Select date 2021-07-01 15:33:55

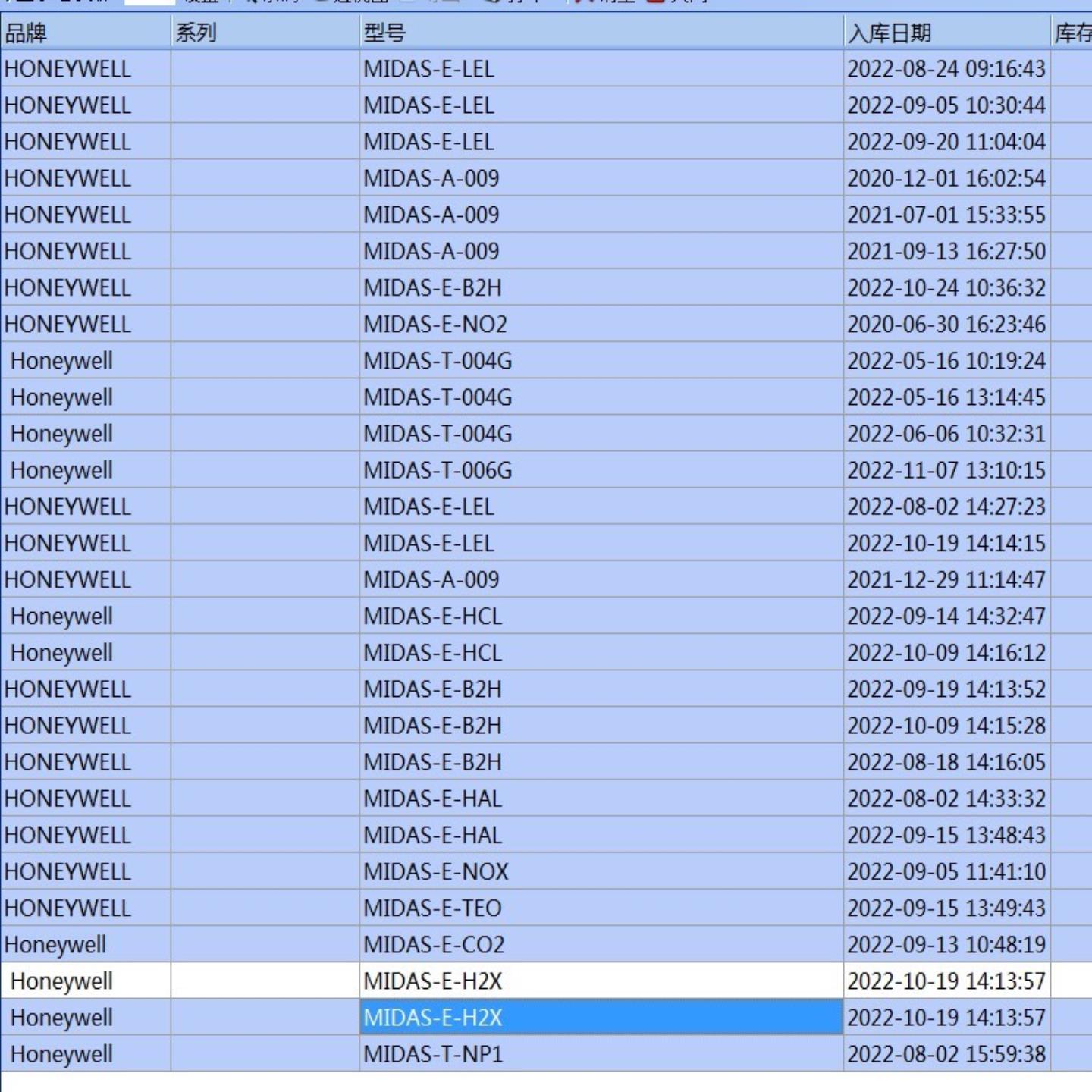pos(947,215)
